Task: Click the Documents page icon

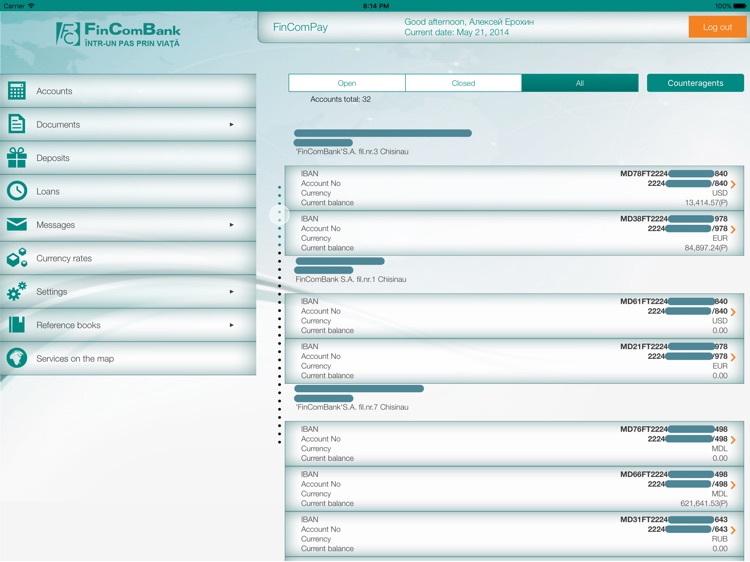Action: tap(17, 124)
